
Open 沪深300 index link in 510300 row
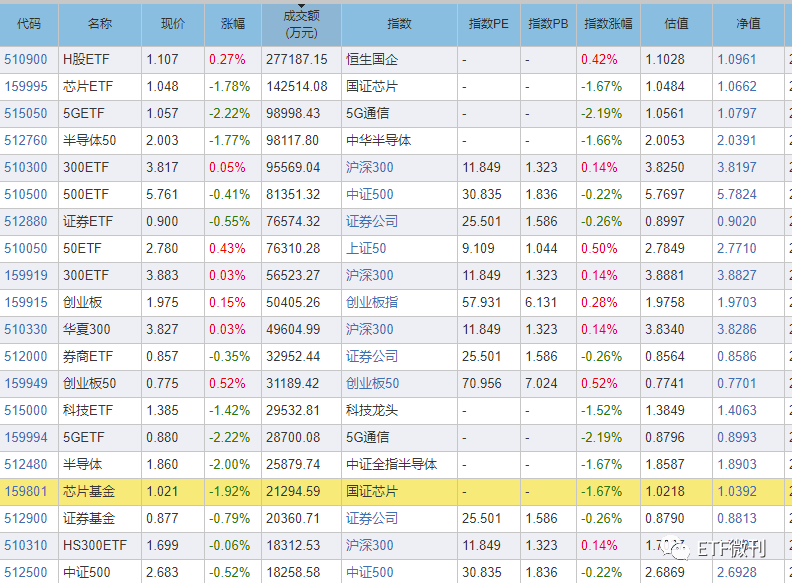tap(370, 167)
